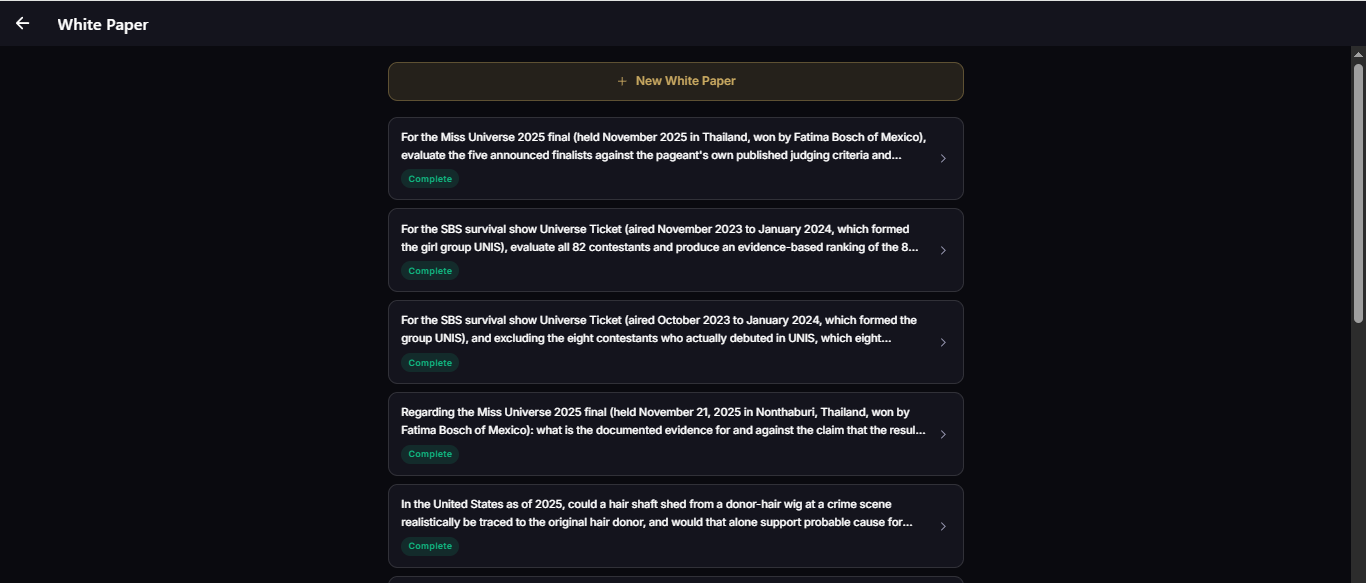
Task: Open Miss Universe Nonthaburi result evidence paper
Action: [x=676, y=434]
